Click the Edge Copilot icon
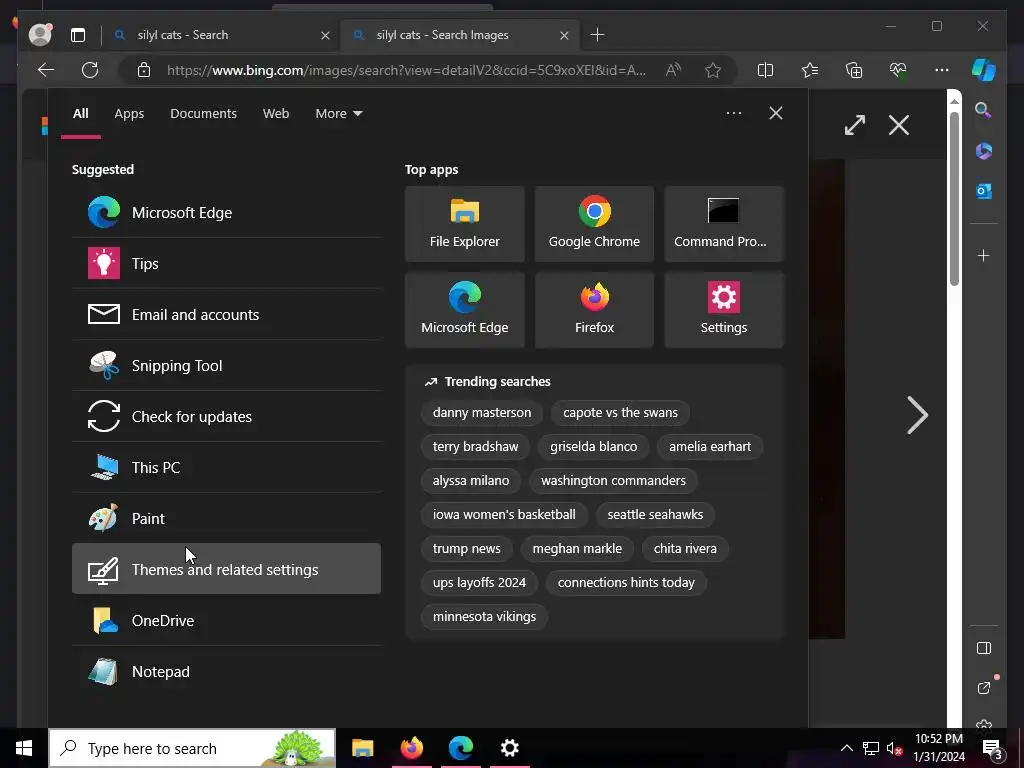Screen dimensions: 1024x768 coord(984,70)
